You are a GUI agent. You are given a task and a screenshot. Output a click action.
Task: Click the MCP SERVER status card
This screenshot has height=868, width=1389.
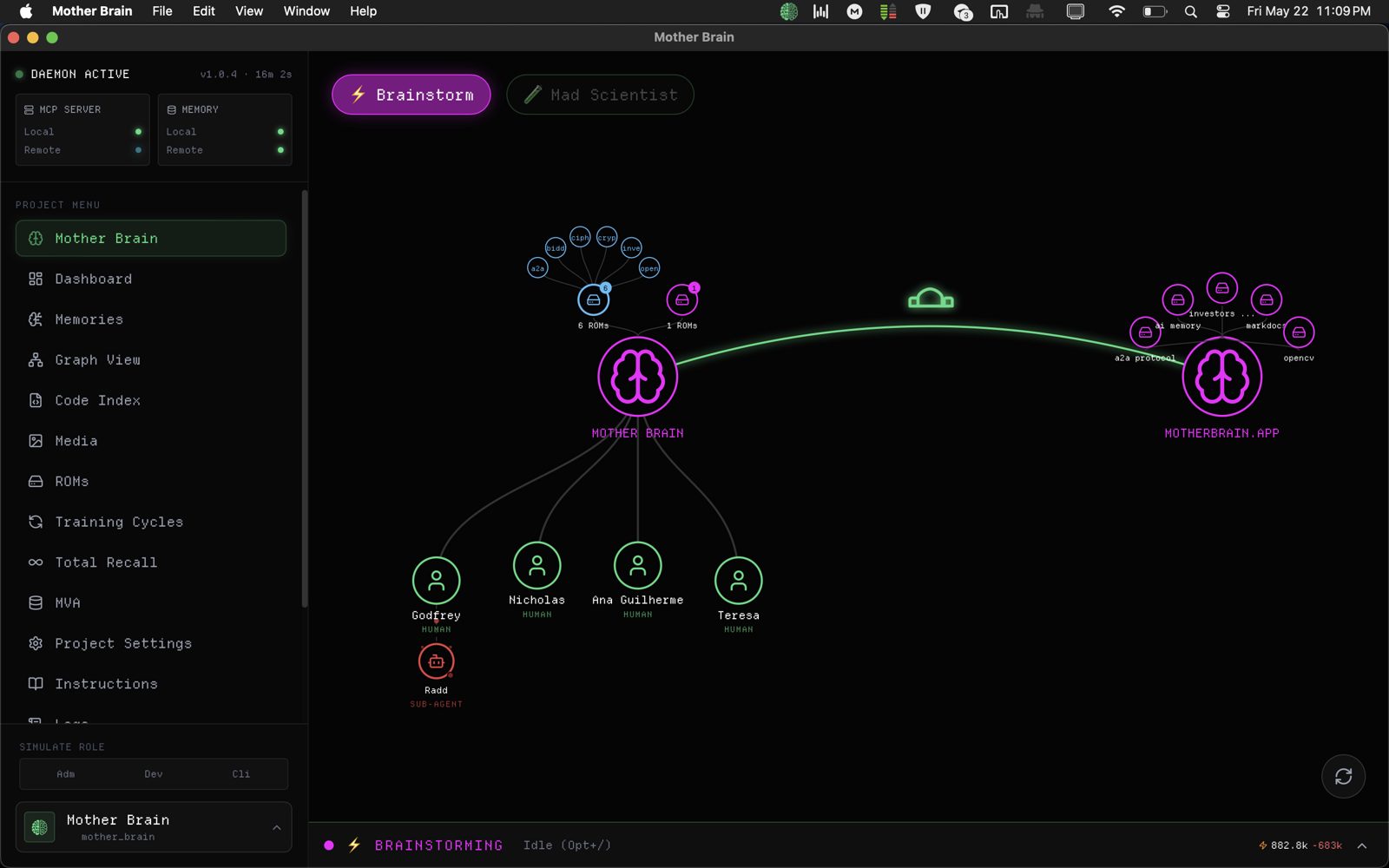(82, 129)
